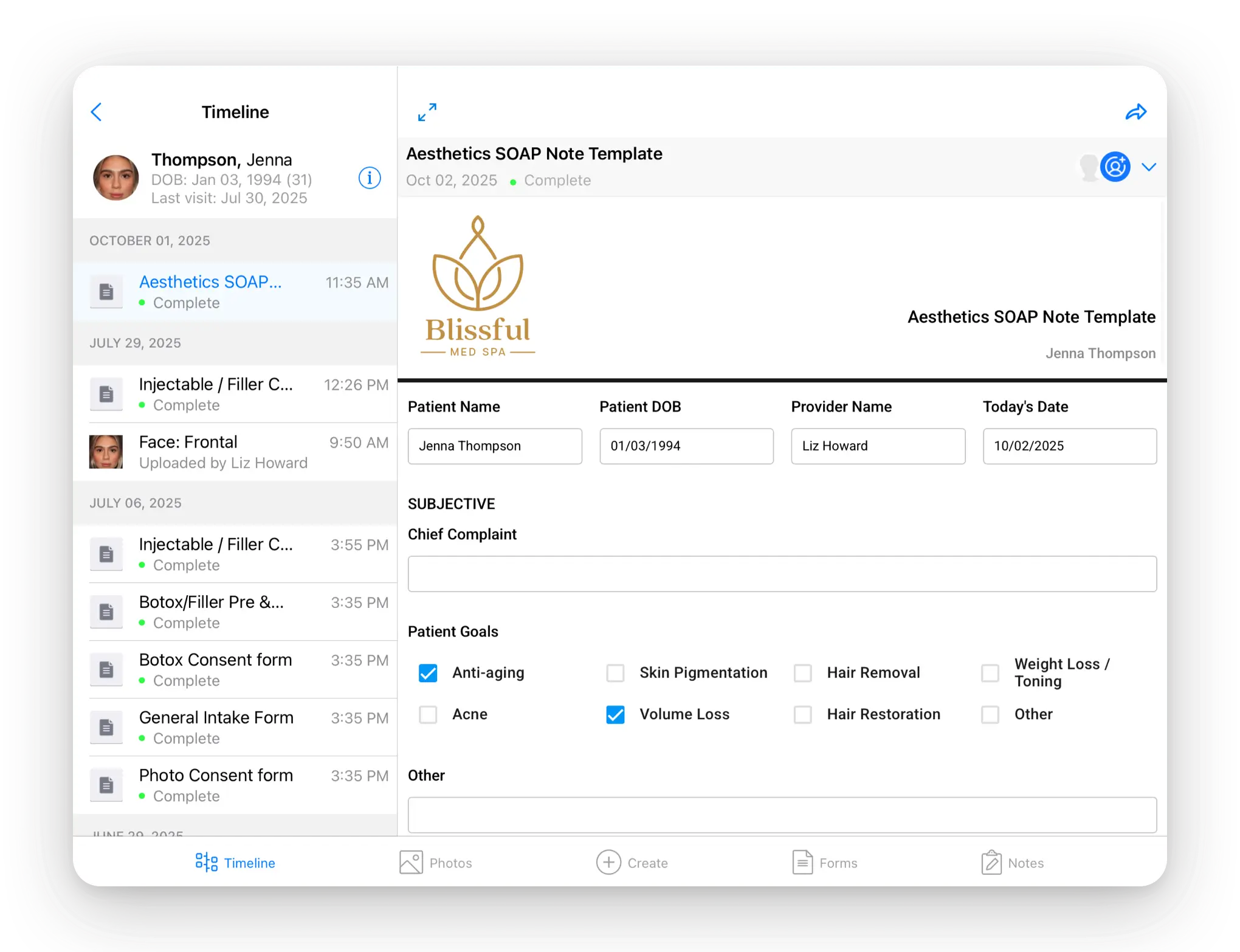Uncheck the Anti-aging goal

[428, 673]
